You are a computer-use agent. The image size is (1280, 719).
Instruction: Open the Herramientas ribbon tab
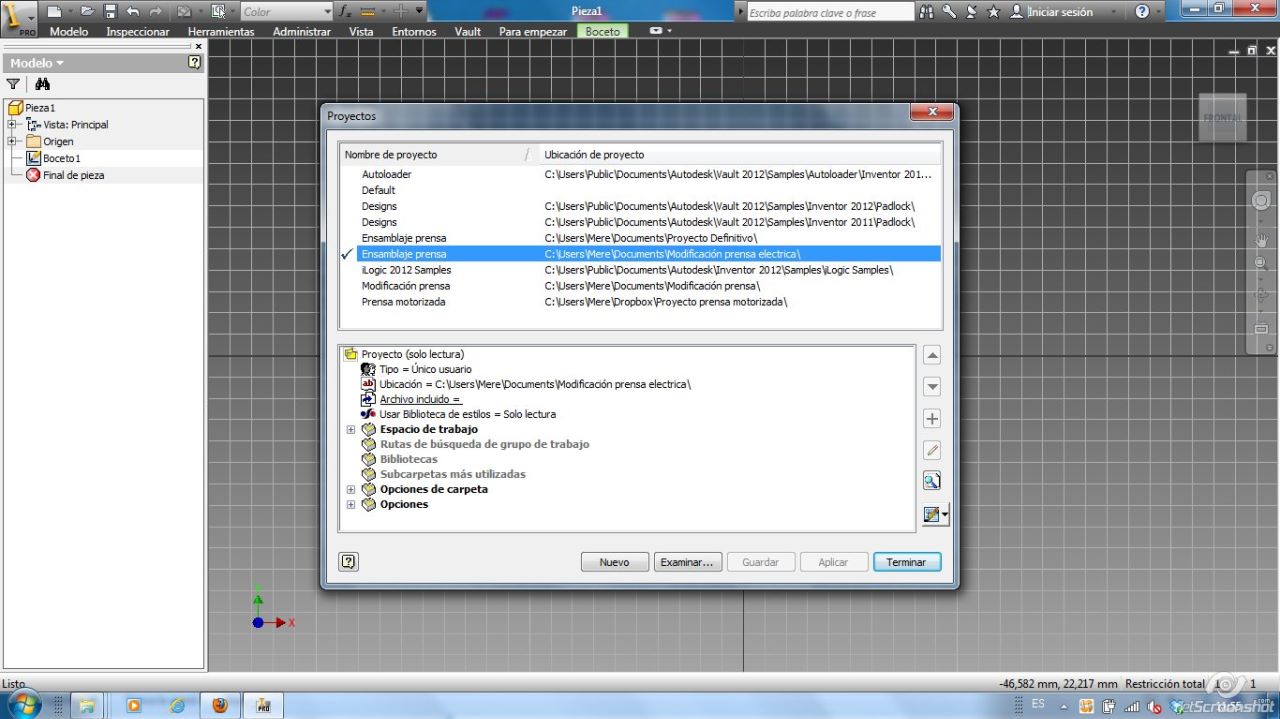click(221, 31)
